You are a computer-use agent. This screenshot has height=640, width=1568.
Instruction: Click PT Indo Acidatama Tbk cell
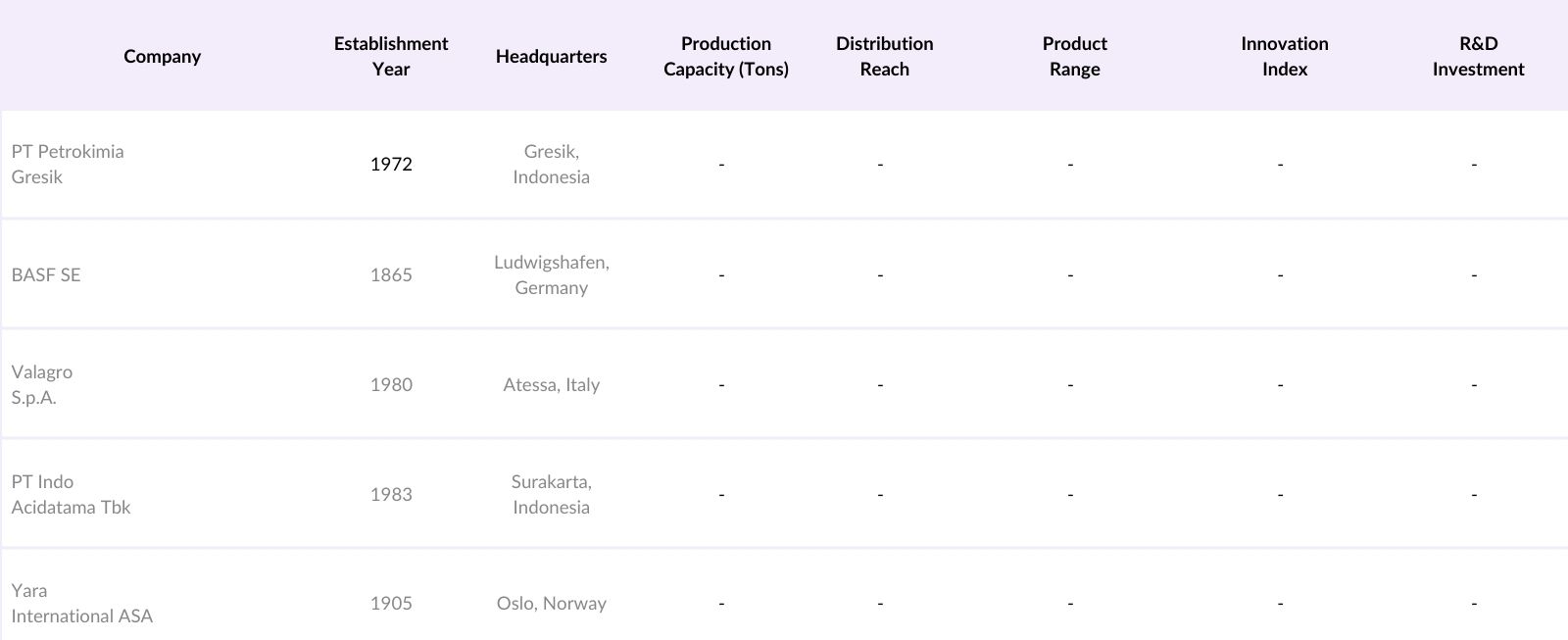(x=71, y=495)
